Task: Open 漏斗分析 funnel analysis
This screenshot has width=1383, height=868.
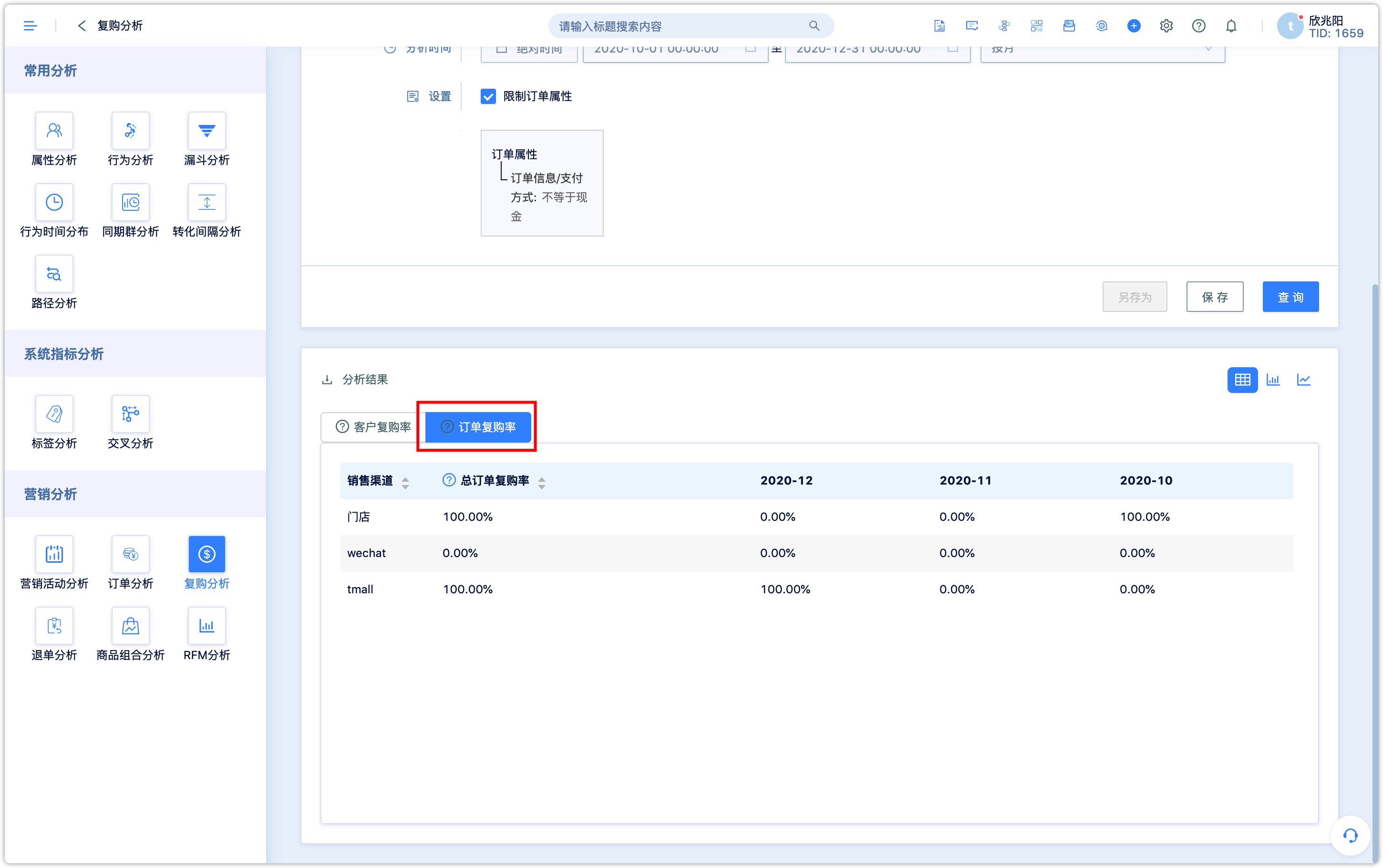Action: [206, 139]
